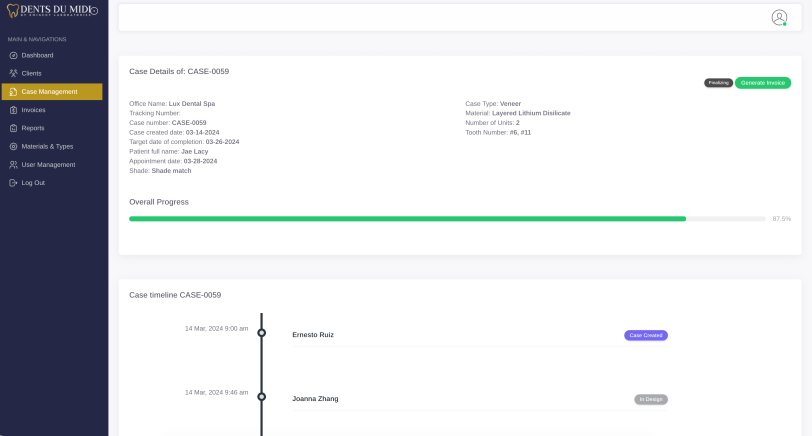Viewport: 812px width, 436px height.
Task: Click the appointment date 03-28-2024
Action: click(x=200, y=161)
